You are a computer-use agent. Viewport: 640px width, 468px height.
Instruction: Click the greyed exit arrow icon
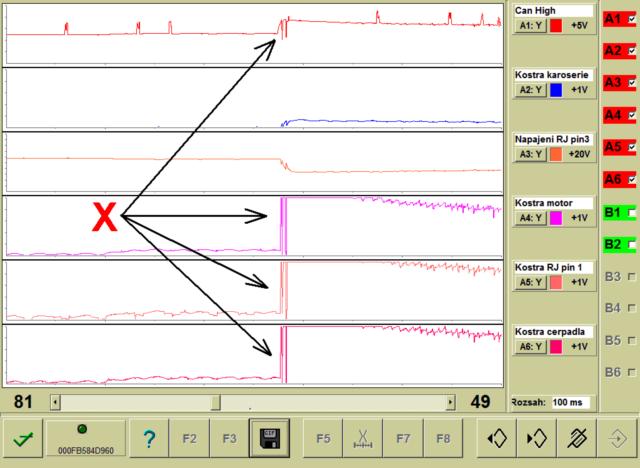tap(617, 439)
